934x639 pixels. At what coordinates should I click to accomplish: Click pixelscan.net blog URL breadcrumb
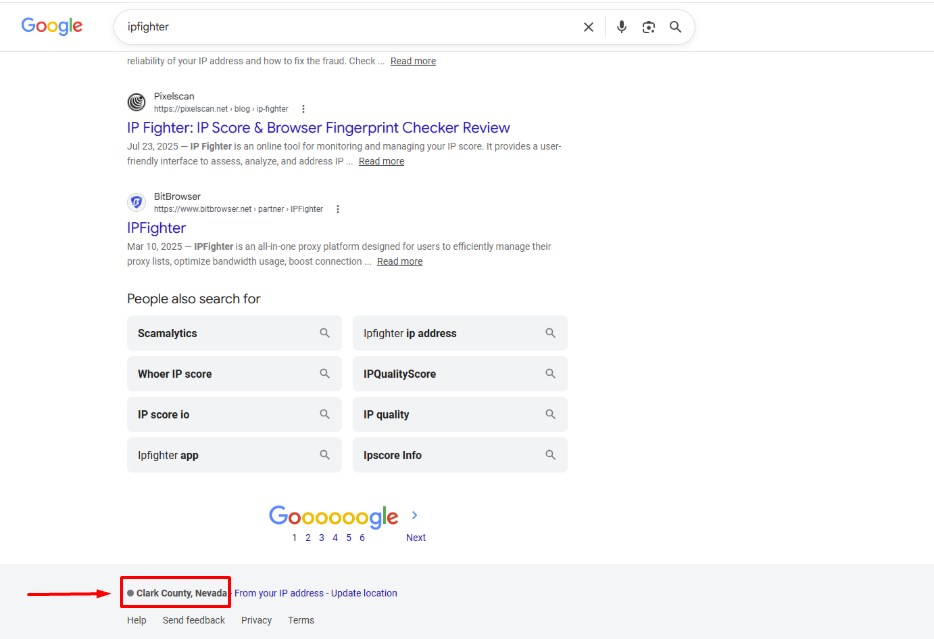[221, 109]
